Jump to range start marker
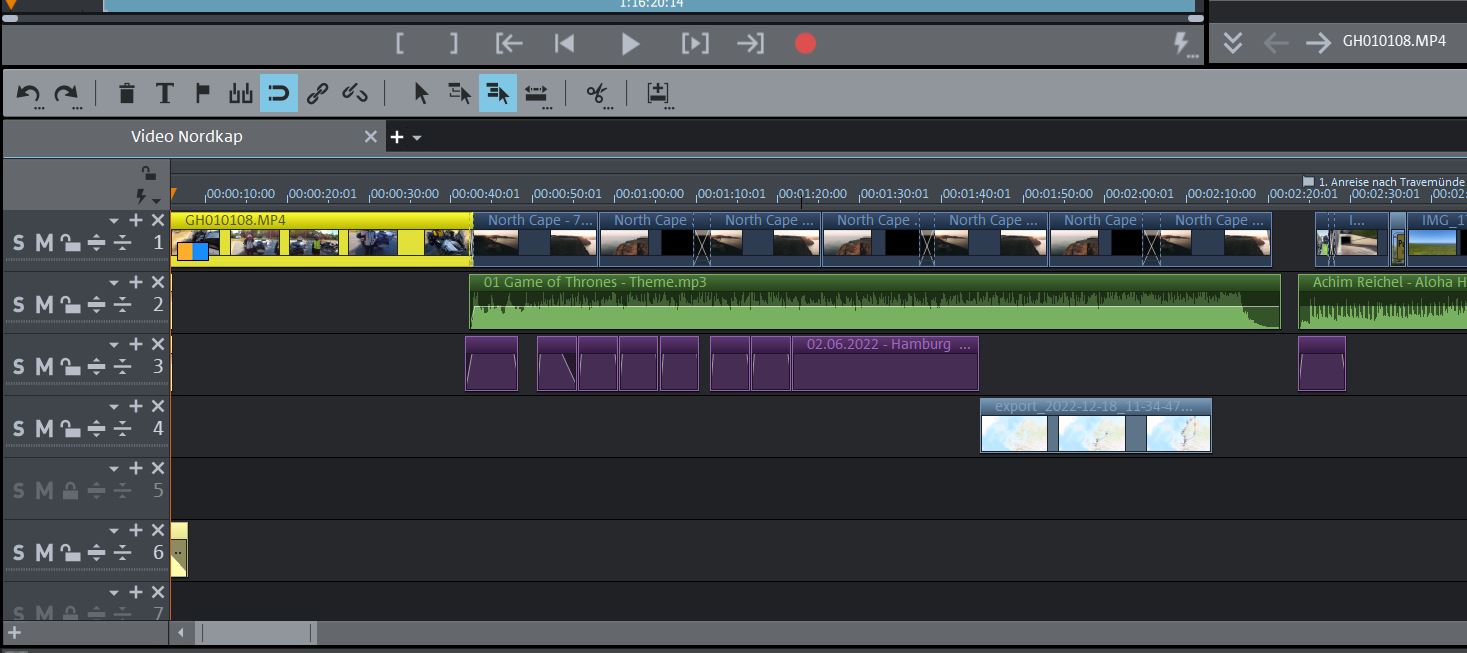The image size is (1467, 653). tap(509, 43)
